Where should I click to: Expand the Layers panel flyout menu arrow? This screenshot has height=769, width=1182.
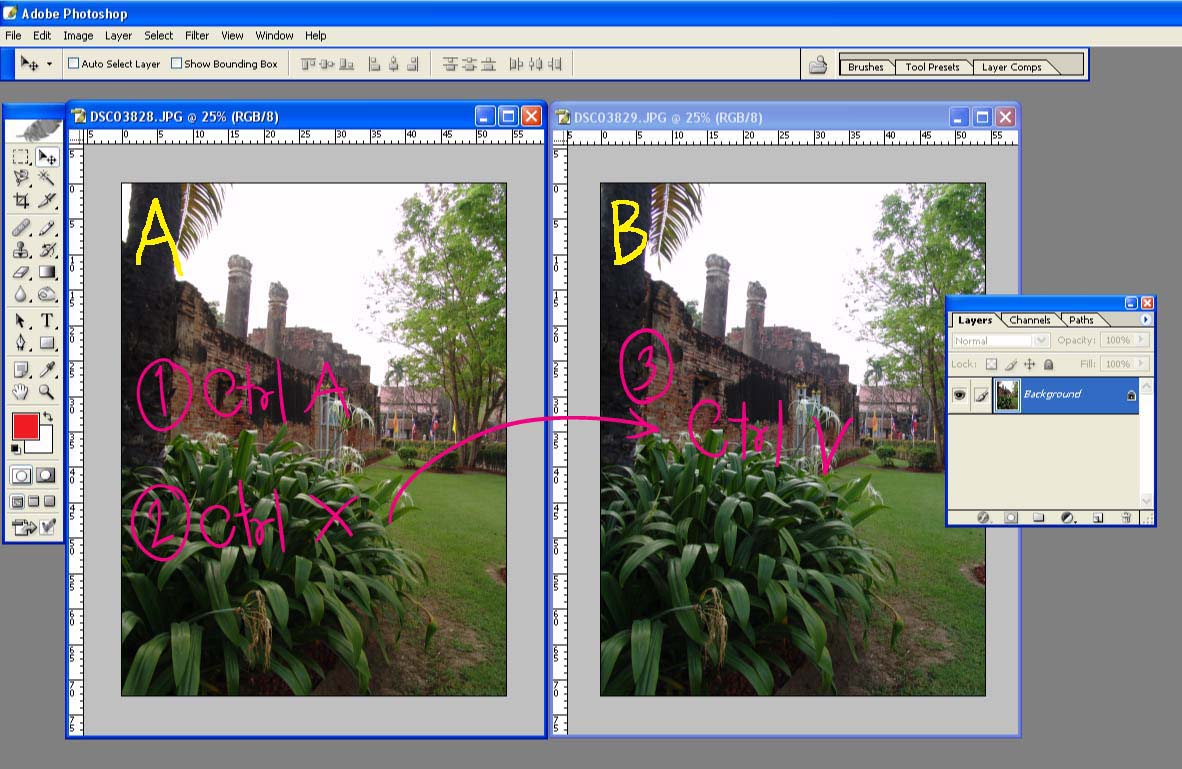(1145, 320)
